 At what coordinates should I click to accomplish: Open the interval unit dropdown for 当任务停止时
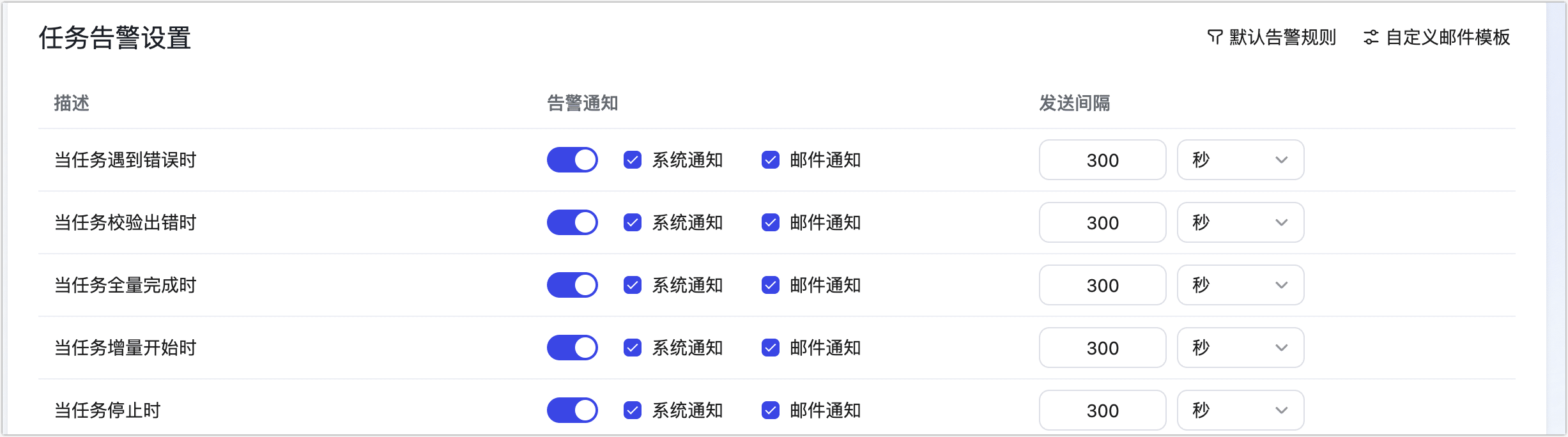(x=1240, y=410)
